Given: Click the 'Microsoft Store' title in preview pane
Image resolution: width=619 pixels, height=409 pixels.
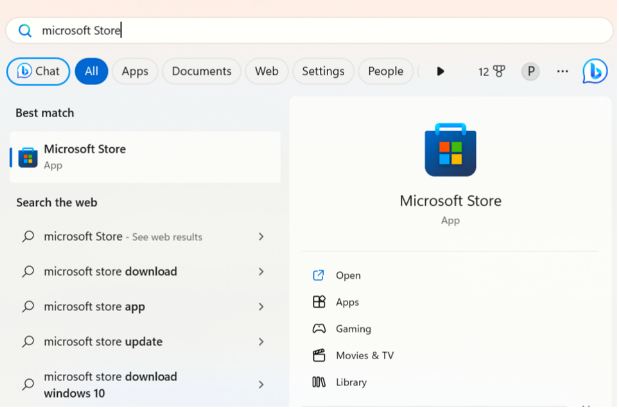Looking at the screenshot, I should click(450, 201).
